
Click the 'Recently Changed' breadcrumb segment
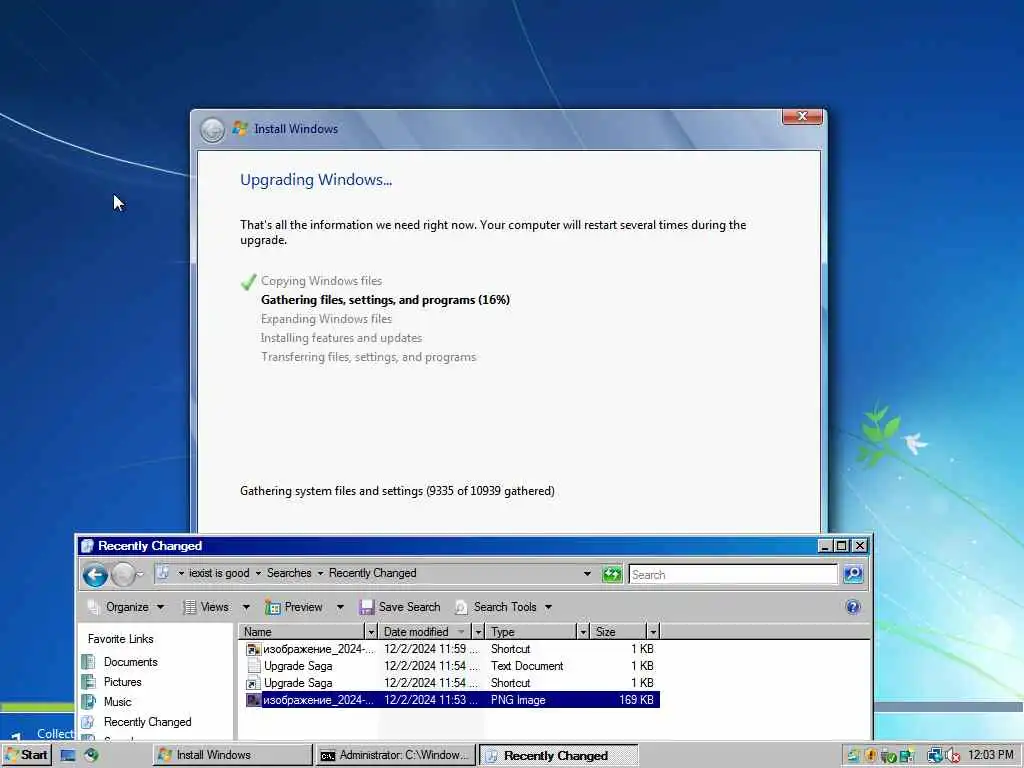[x=372, y=573]
